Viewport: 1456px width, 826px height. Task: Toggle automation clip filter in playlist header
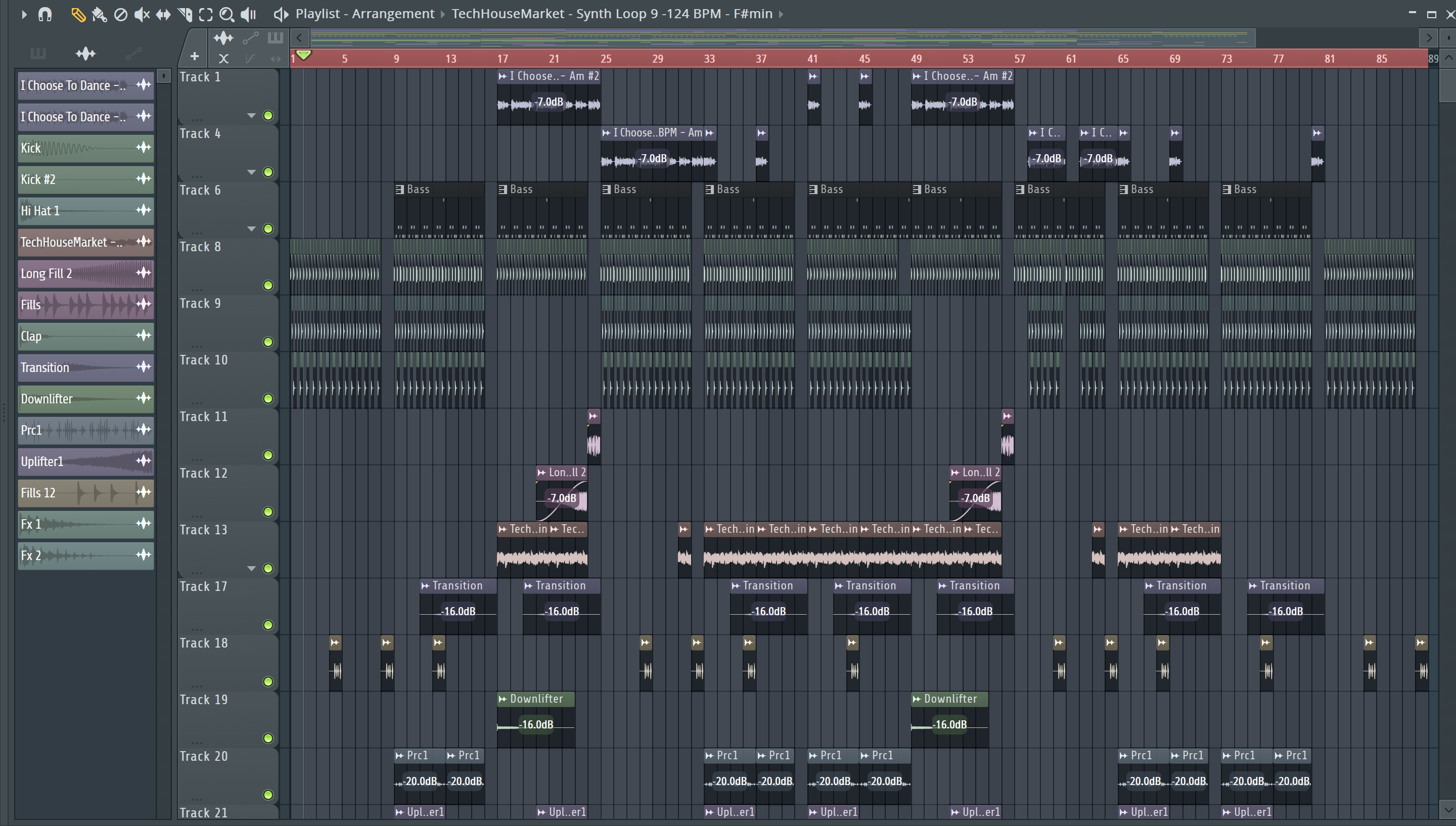250,38
